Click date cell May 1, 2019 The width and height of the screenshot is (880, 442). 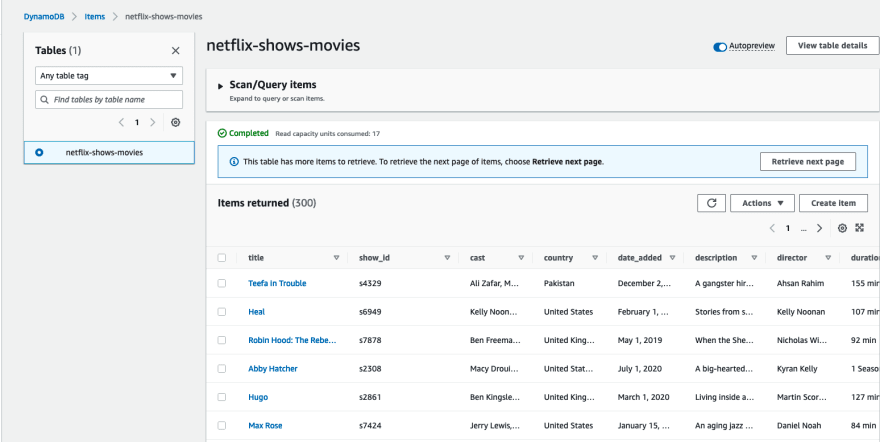(640, 340)
